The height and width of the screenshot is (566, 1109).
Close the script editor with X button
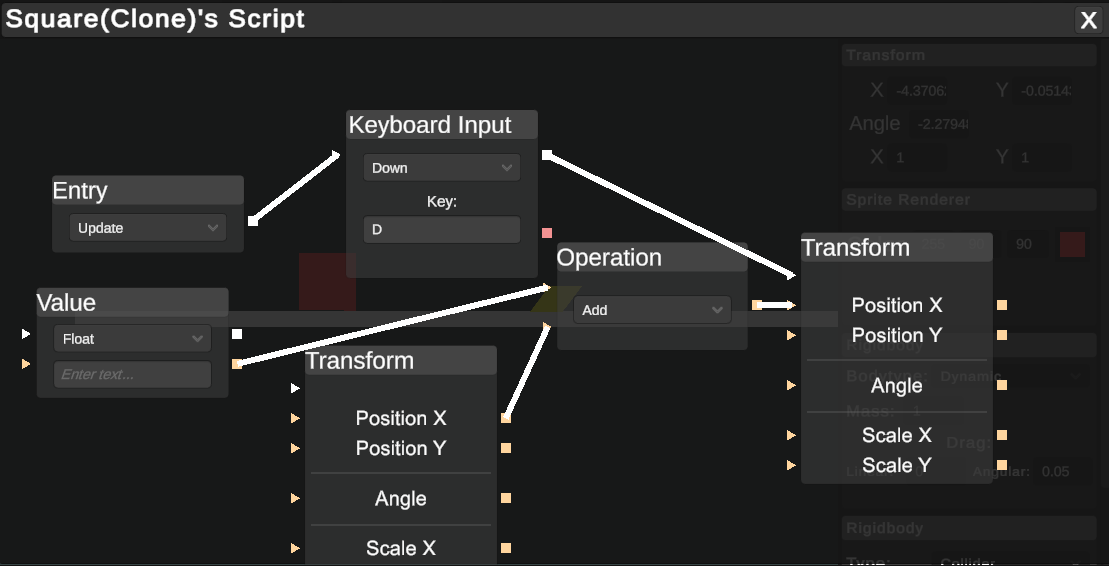click(1088, 20)
